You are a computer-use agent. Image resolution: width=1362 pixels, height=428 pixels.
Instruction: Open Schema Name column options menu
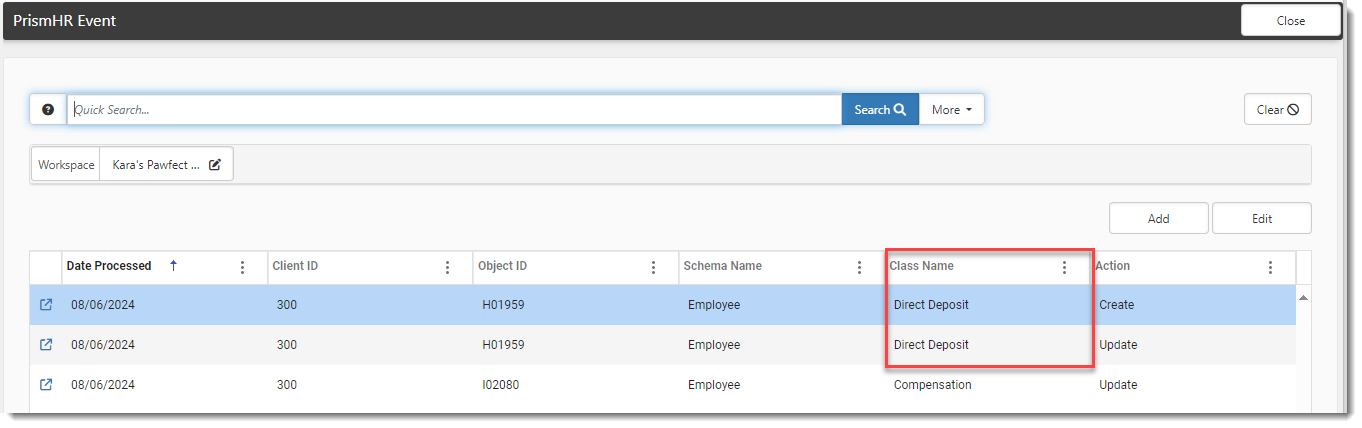(x=859, y=267)
